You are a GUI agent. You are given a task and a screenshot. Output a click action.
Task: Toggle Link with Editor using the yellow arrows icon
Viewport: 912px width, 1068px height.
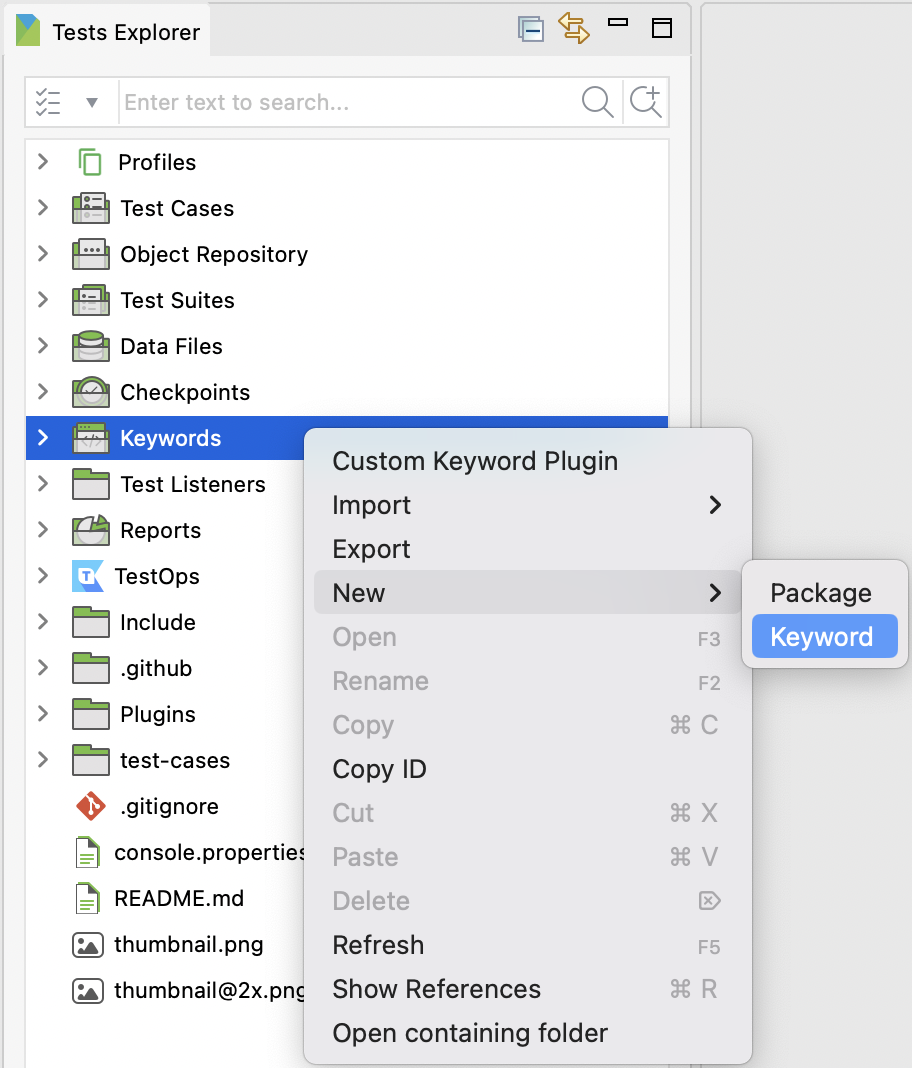(574, 29)
